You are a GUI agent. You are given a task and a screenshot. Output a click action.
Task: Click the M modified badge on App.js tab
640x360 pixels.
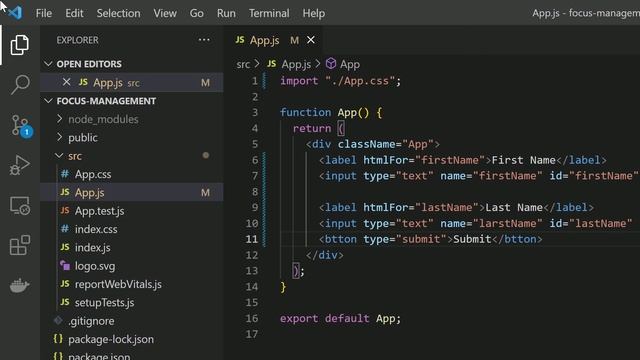pos(294,40)
